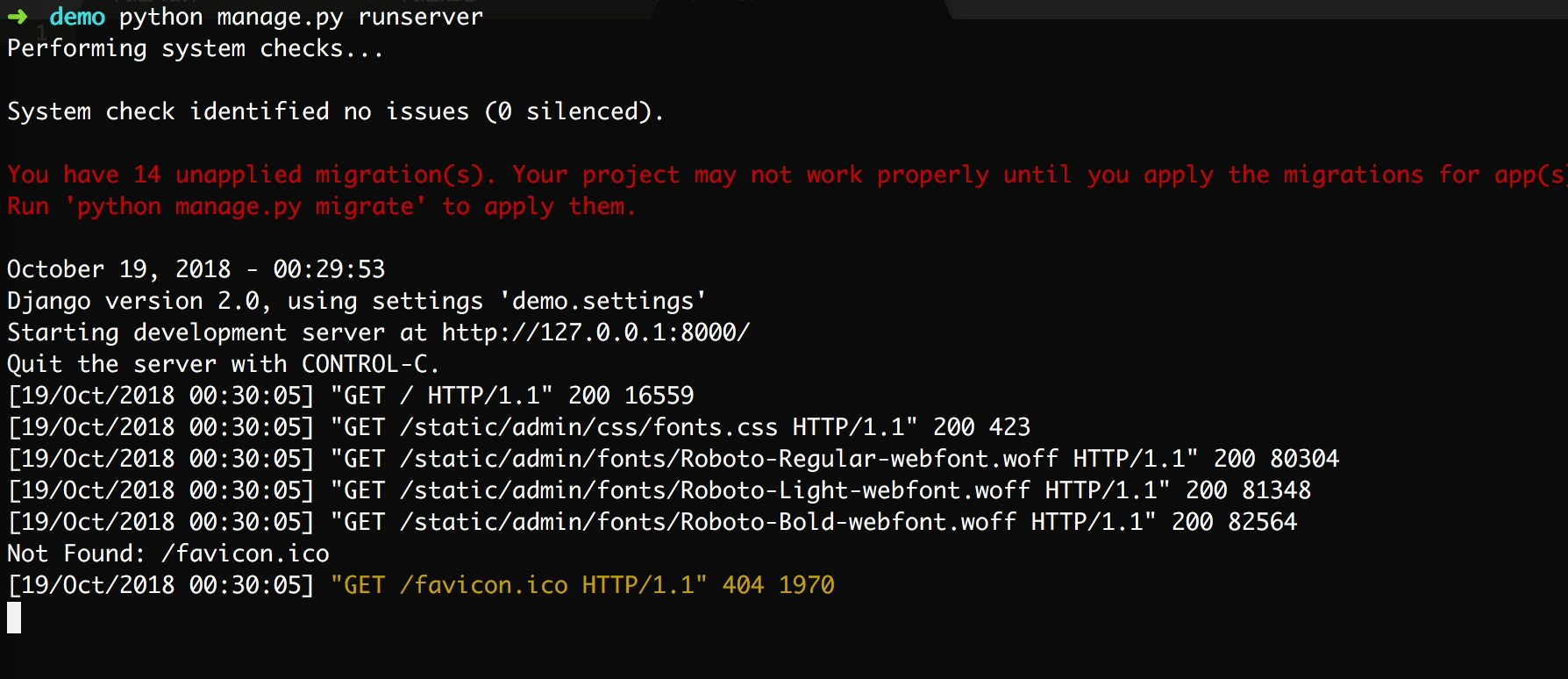Screen dimensions: 1568x679
Task: Click the 'Quit the server with CONTROL-C.' line
Action: (x=223, y=364)
